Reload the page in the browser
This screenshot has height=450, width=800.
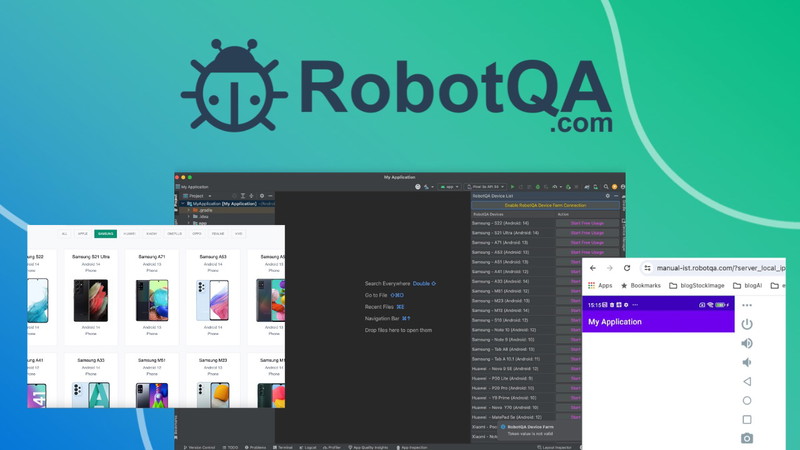coord(627,268)
